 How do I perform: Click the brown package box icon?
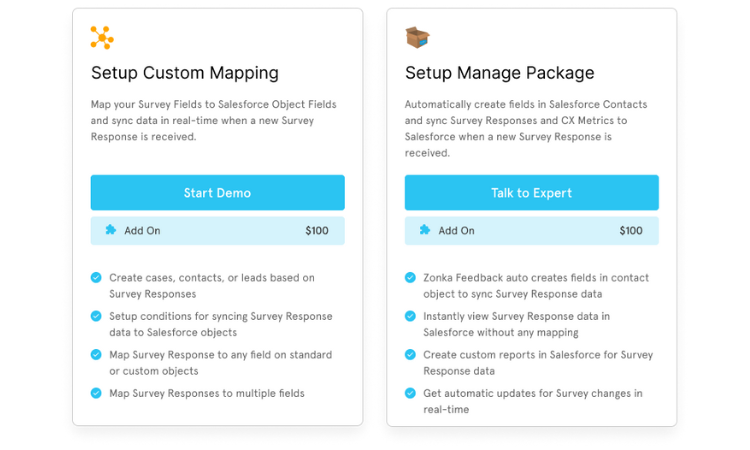[417, 37]
